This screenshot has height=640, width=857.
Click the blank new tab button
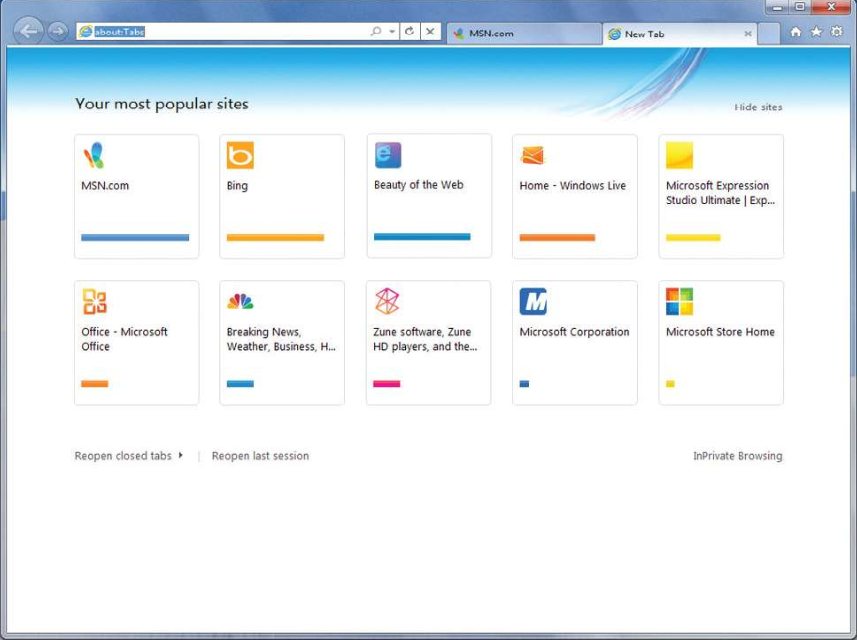click(x=768, y=33)
